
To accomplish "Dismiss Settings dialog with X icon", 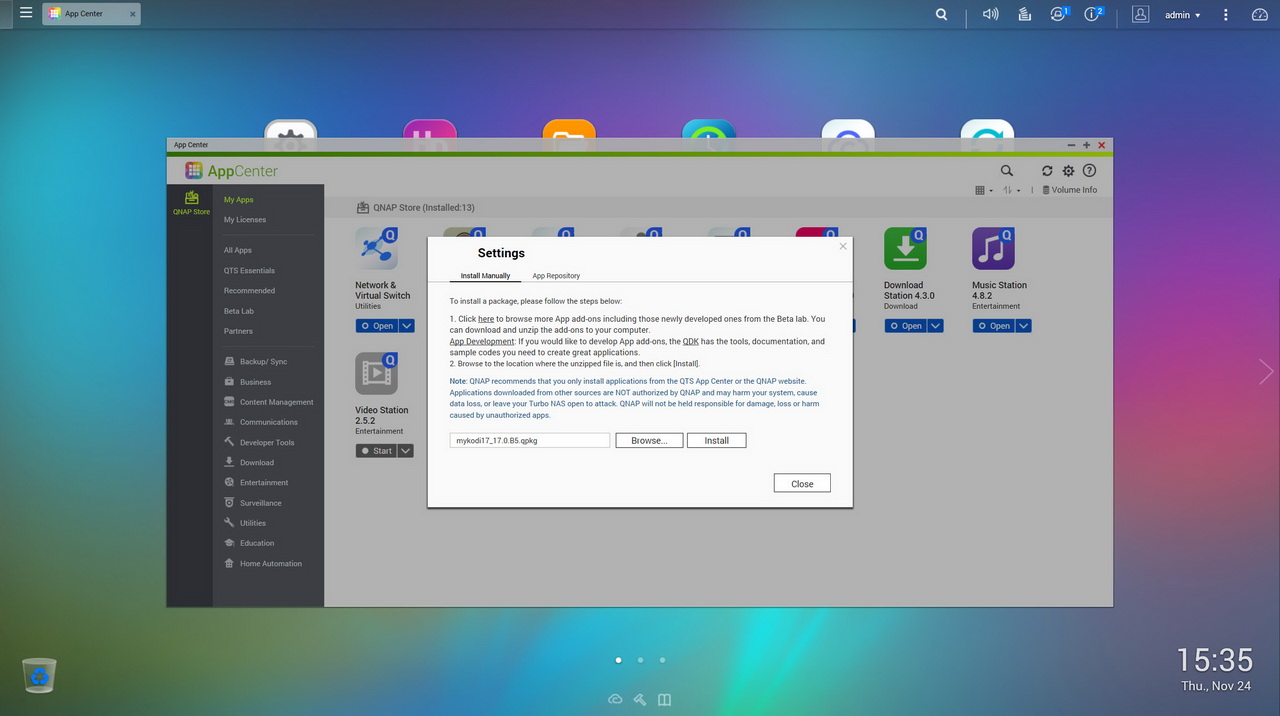I will [843, 246].
